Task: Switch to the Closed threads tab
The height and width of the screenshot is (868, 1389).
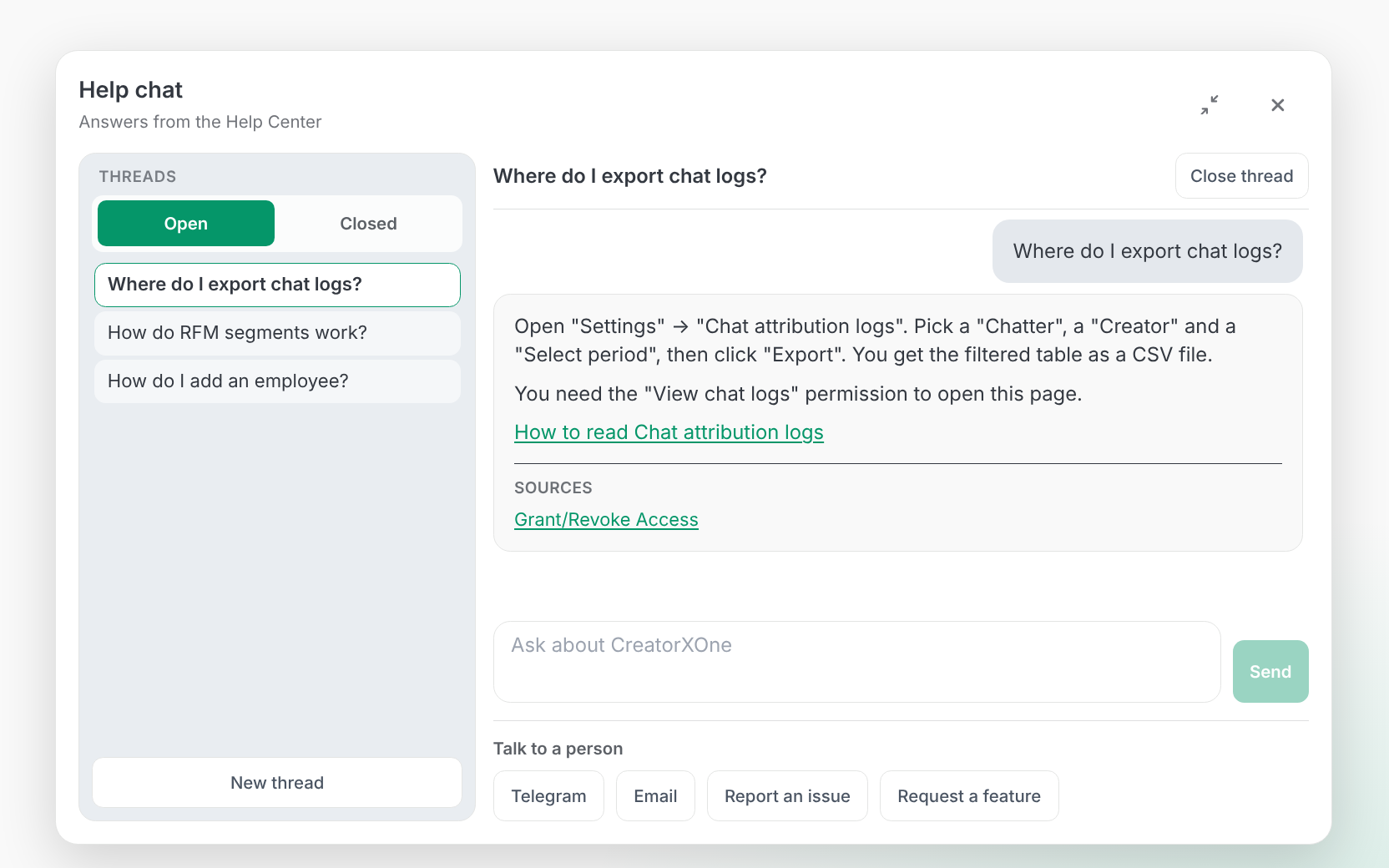Action: point(368,224)
